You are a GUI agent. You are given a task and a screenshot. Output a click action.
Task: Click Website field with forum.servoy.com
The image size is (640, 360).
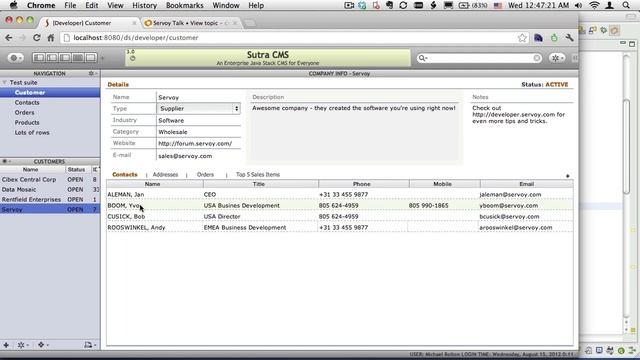198,144
